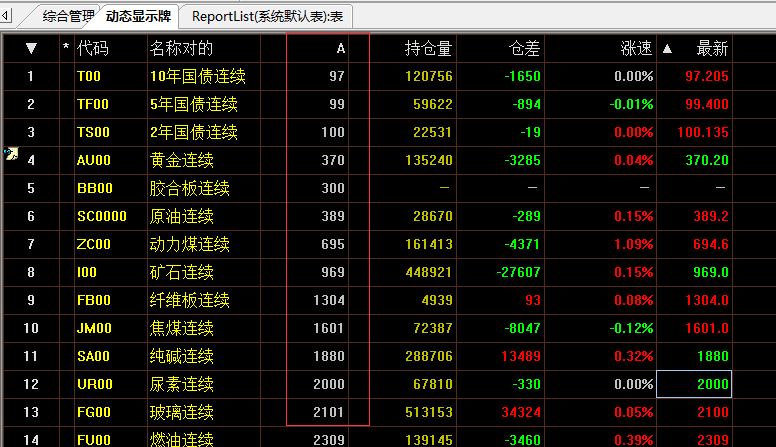Open the header dropdown triangle menu
This screenshot has height=447, width=776.
coord(31,49)
